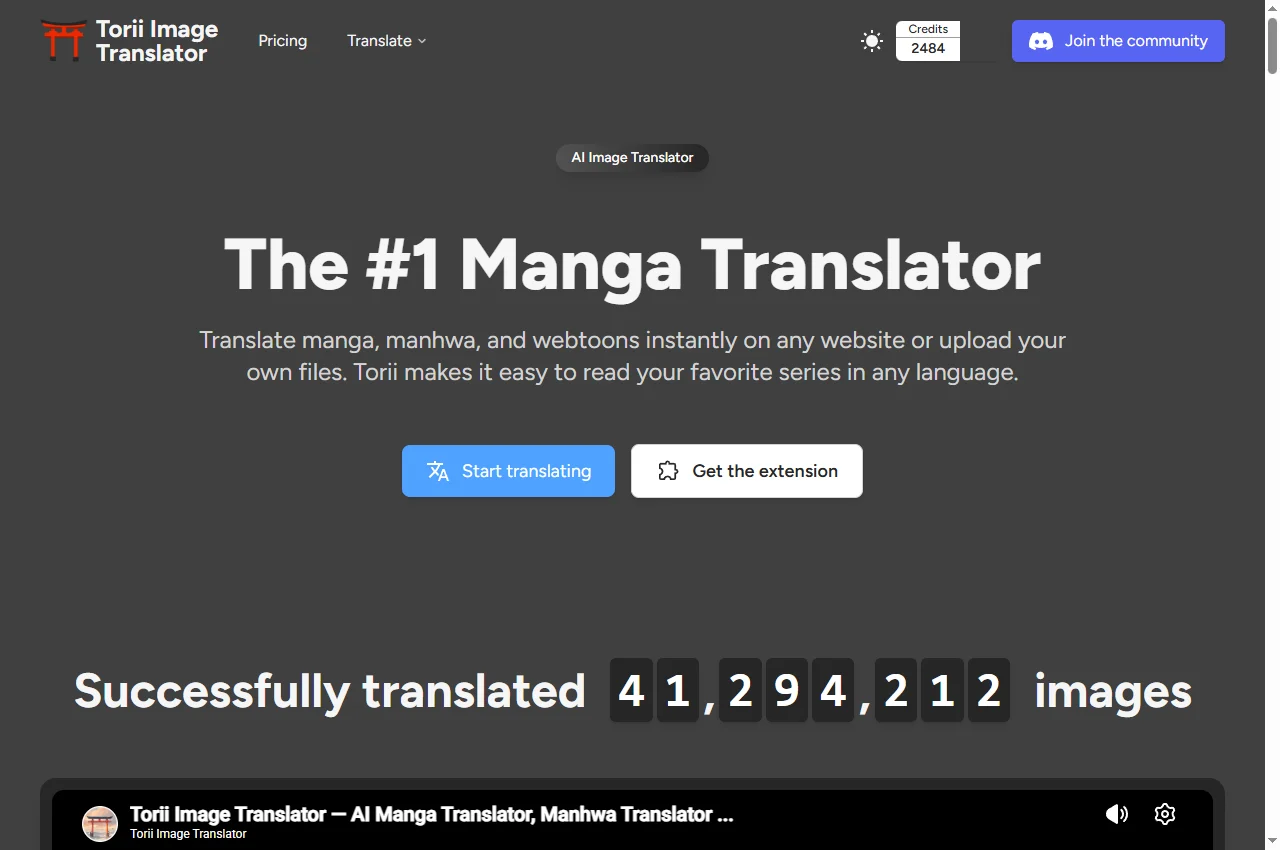The width and height of the screenshot is (1280, 850).
Task: Click the translate icon on Start translating
Action: [438, 471]
